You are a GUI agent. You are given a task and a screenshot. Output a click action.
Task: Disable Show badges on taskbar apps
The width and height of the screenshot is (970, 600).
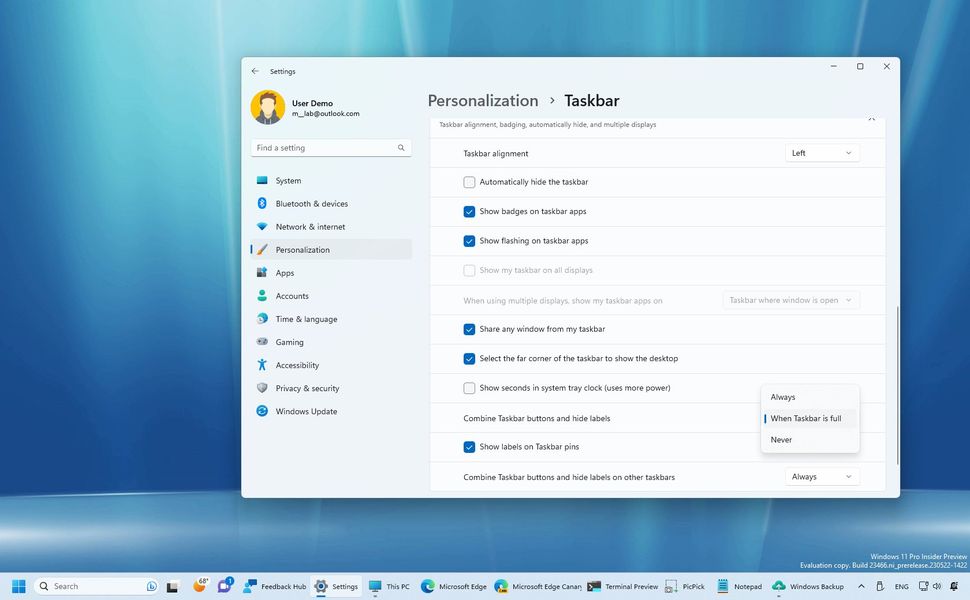tap(469, 211)
